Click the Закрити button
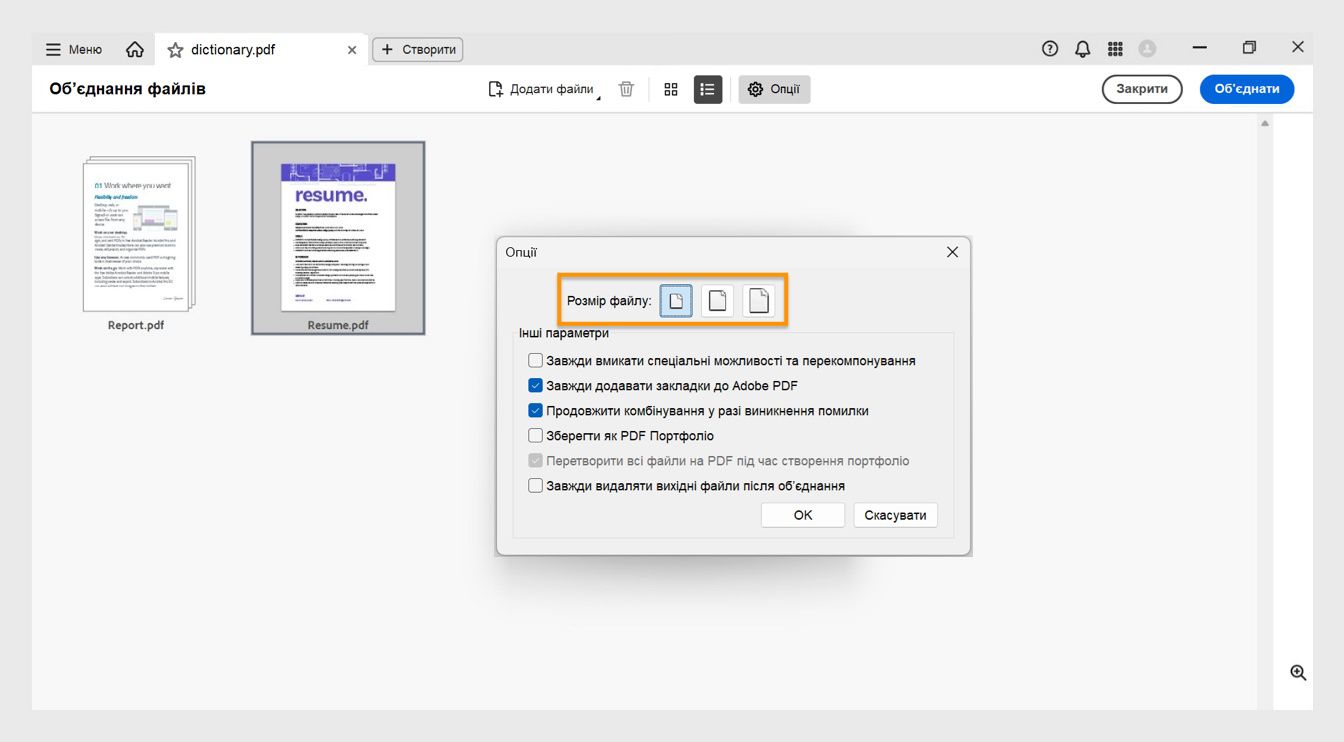Viewport: 1344px width, 742px height. [x=1142, y=89]
